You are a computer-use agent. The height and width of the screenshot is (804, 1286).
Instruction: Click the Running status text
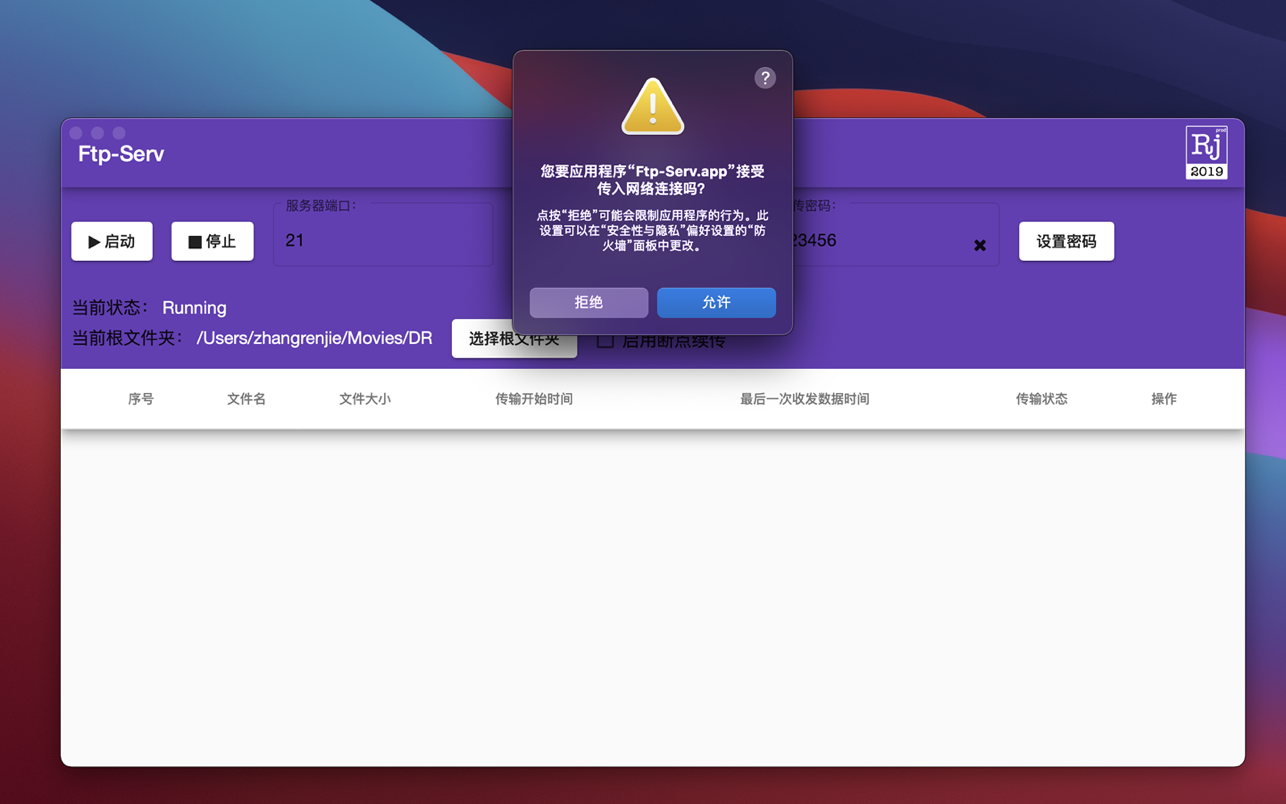click(194, 308)
